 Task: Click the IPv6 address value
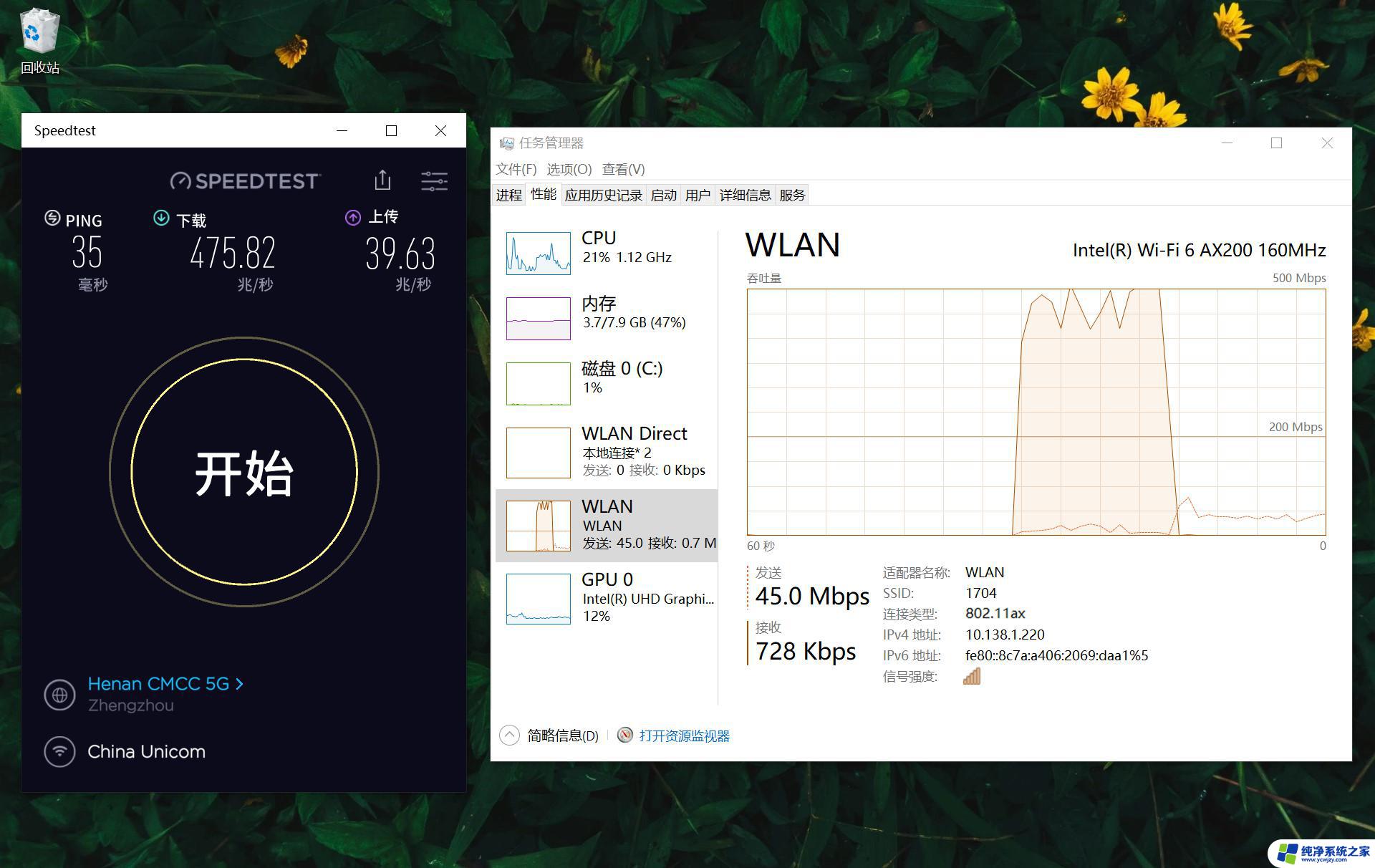click(x=1056, y=655)
